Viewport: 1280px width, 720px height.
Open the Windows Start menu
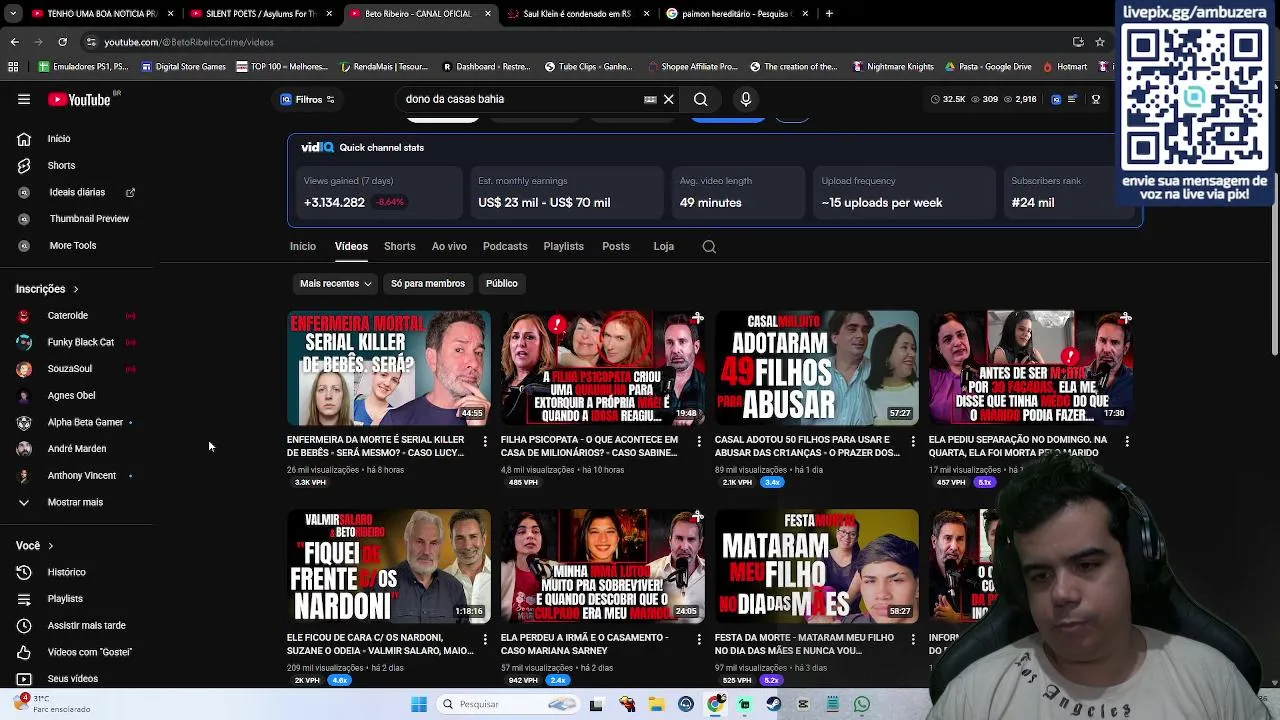(419, 704)
